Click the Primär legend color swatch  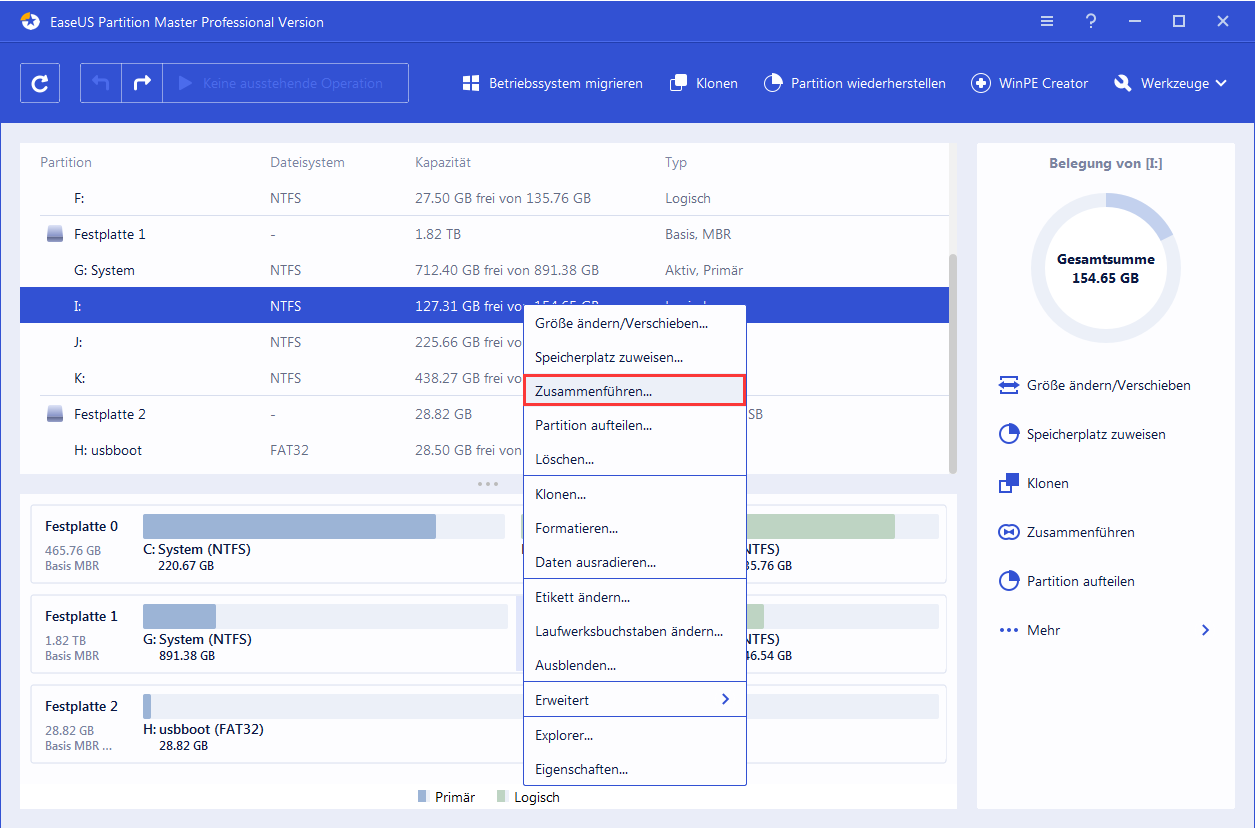[424, 797]
